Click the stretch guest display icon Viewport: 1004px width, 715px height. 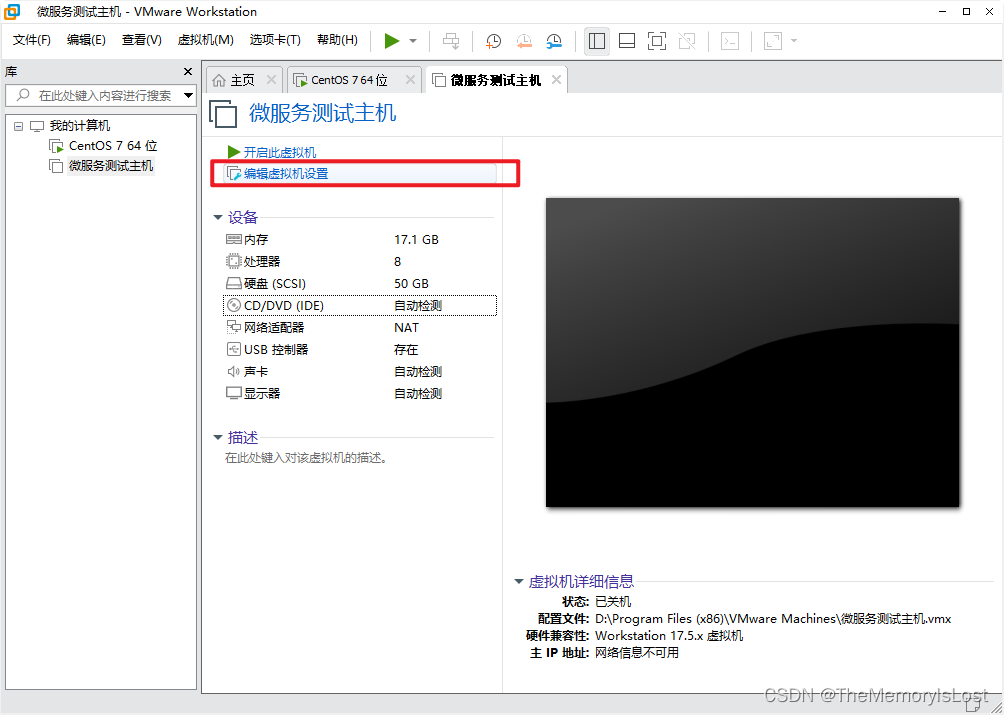[x=773, y=41]
